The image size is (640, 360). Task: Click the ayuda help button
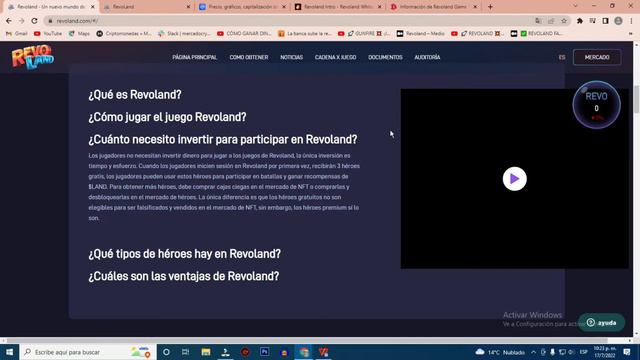tap(601, 322)
